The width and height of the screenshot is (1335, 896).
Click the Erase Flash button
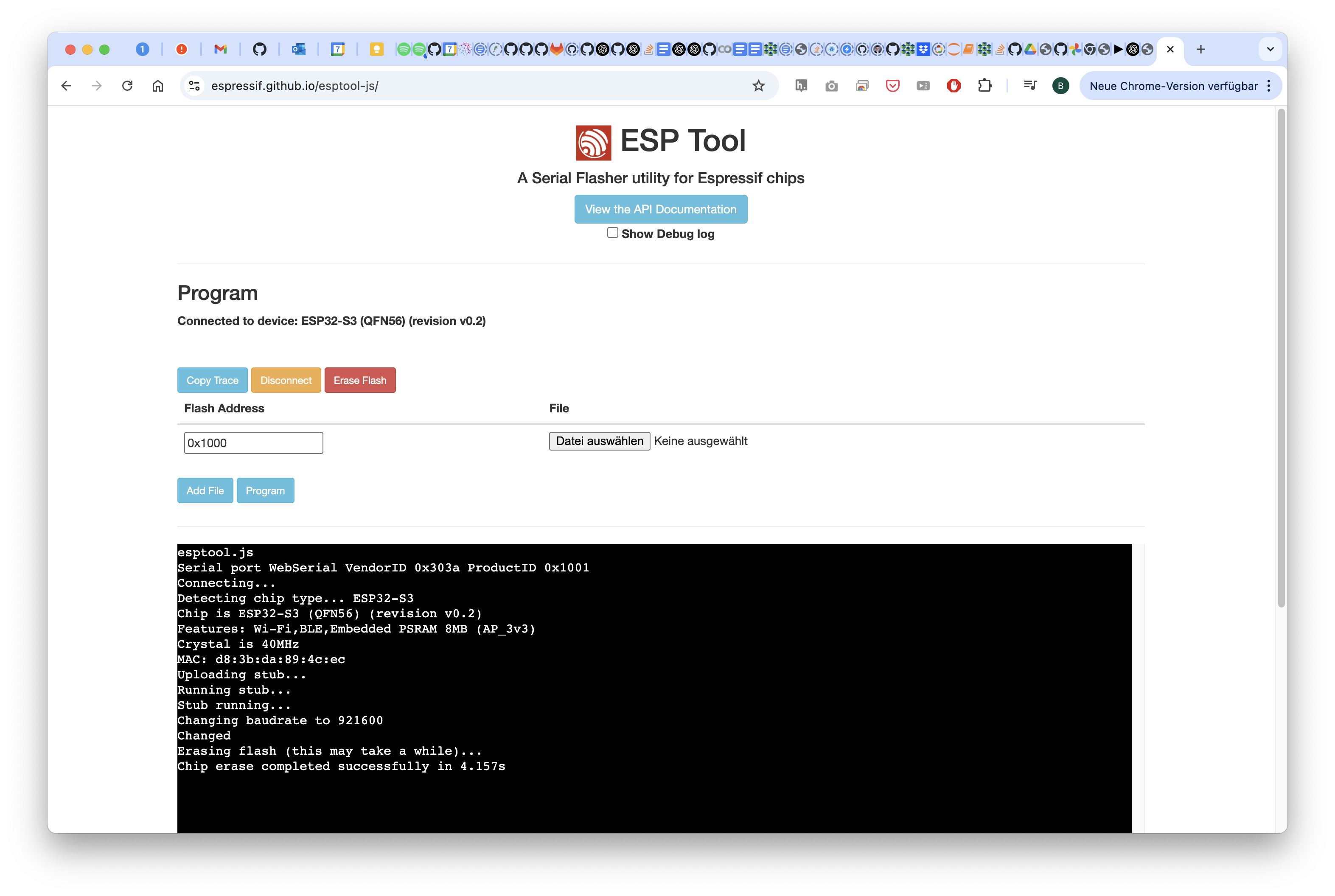(x=360, y=380)
